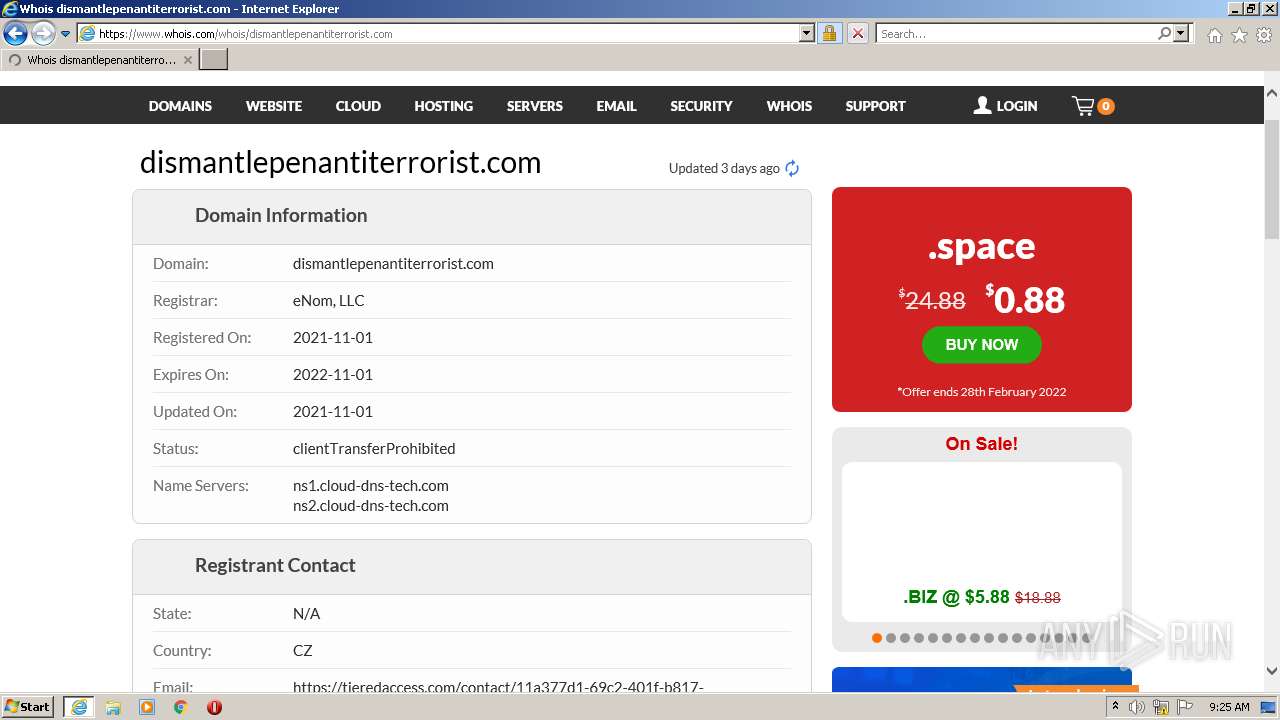Open the DOMAINS menu
The width and height of the screenshot is (1280, 720).
click(180, 106)
